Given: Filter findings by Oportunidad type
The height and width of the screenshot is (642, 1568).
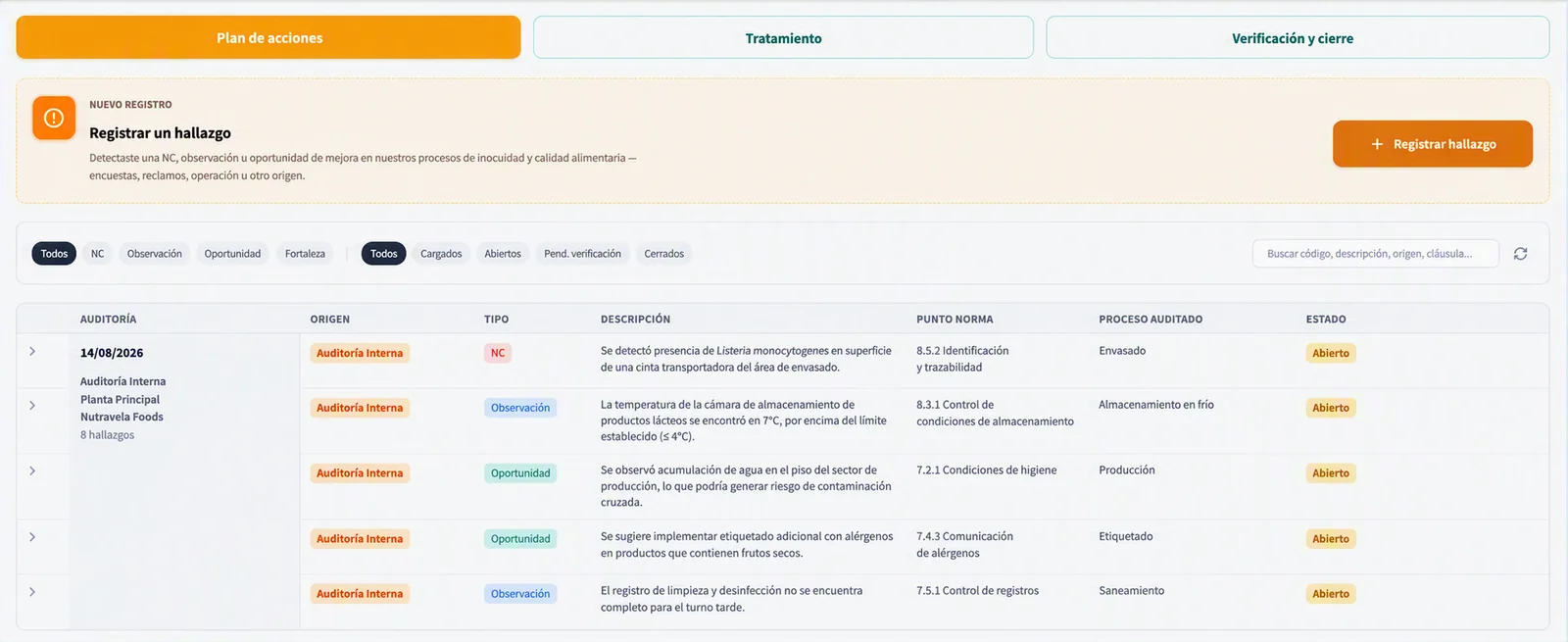Looking at the screenshot, I should (232, 254).
